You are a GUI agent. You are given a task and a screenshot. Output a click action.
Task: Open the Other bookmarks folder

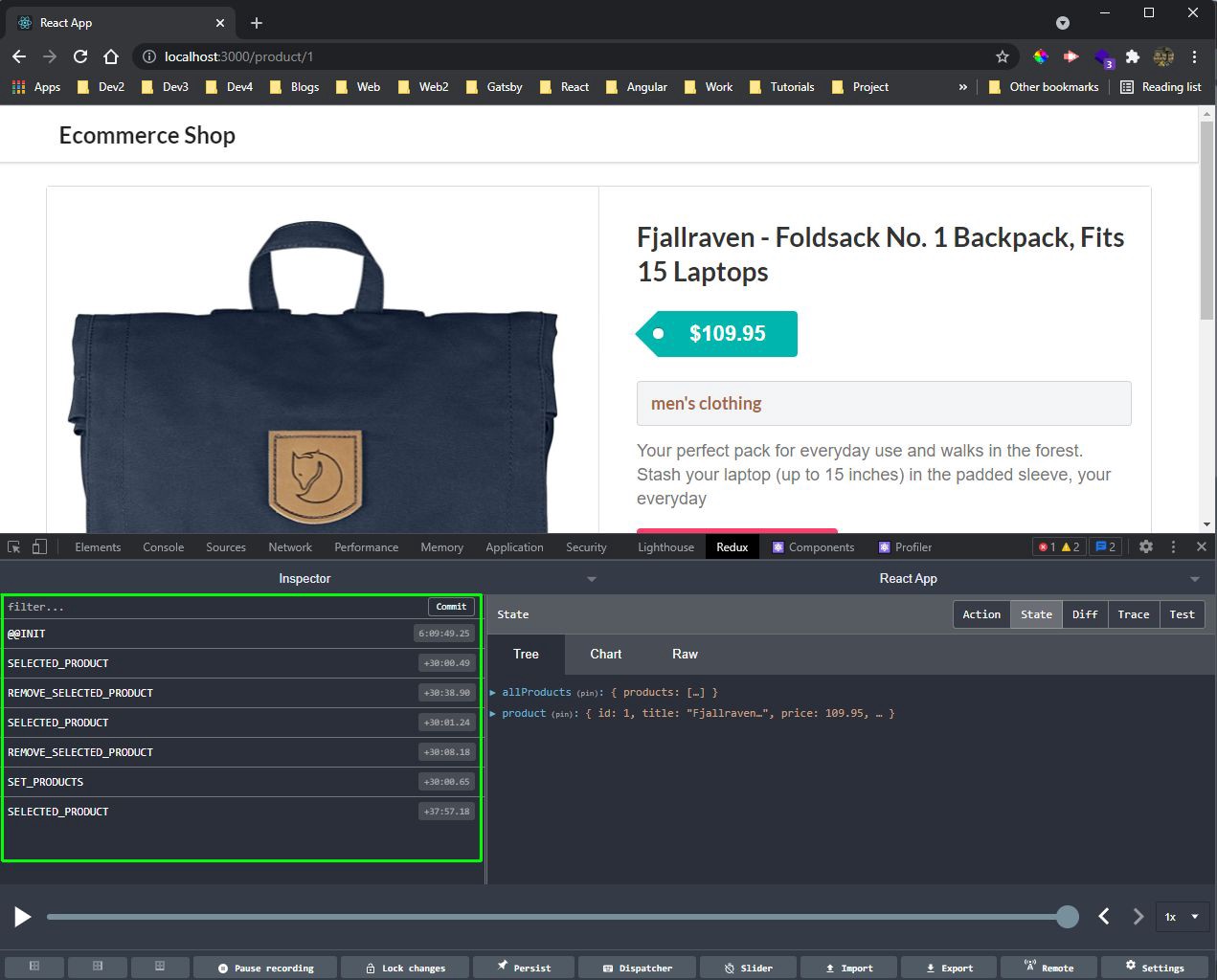pos(1044,86)
